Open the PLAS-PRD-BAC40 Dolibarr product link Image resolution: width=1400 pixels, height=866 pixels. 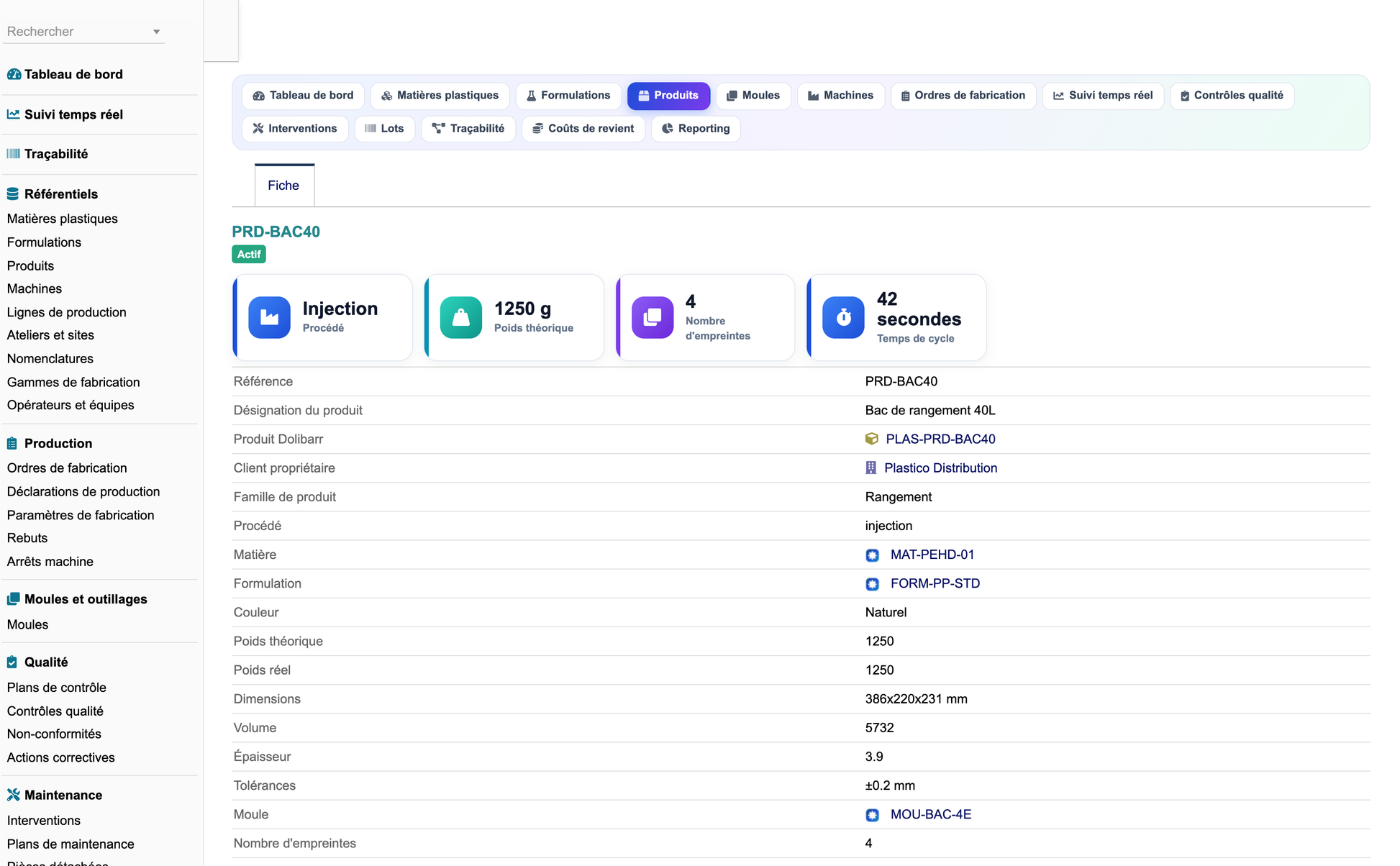[x=940, y=439]
